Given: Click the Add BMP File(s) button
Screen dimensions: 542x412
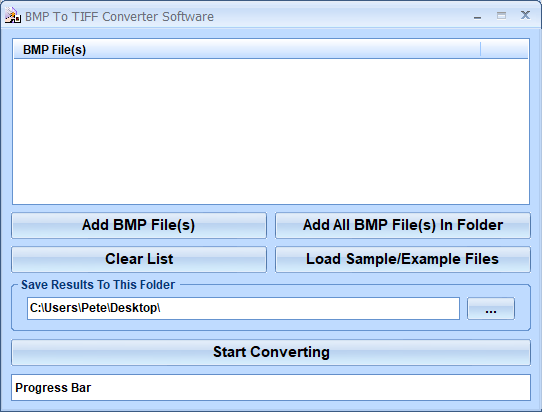Looking at the screenshot, I should point(139,225).
